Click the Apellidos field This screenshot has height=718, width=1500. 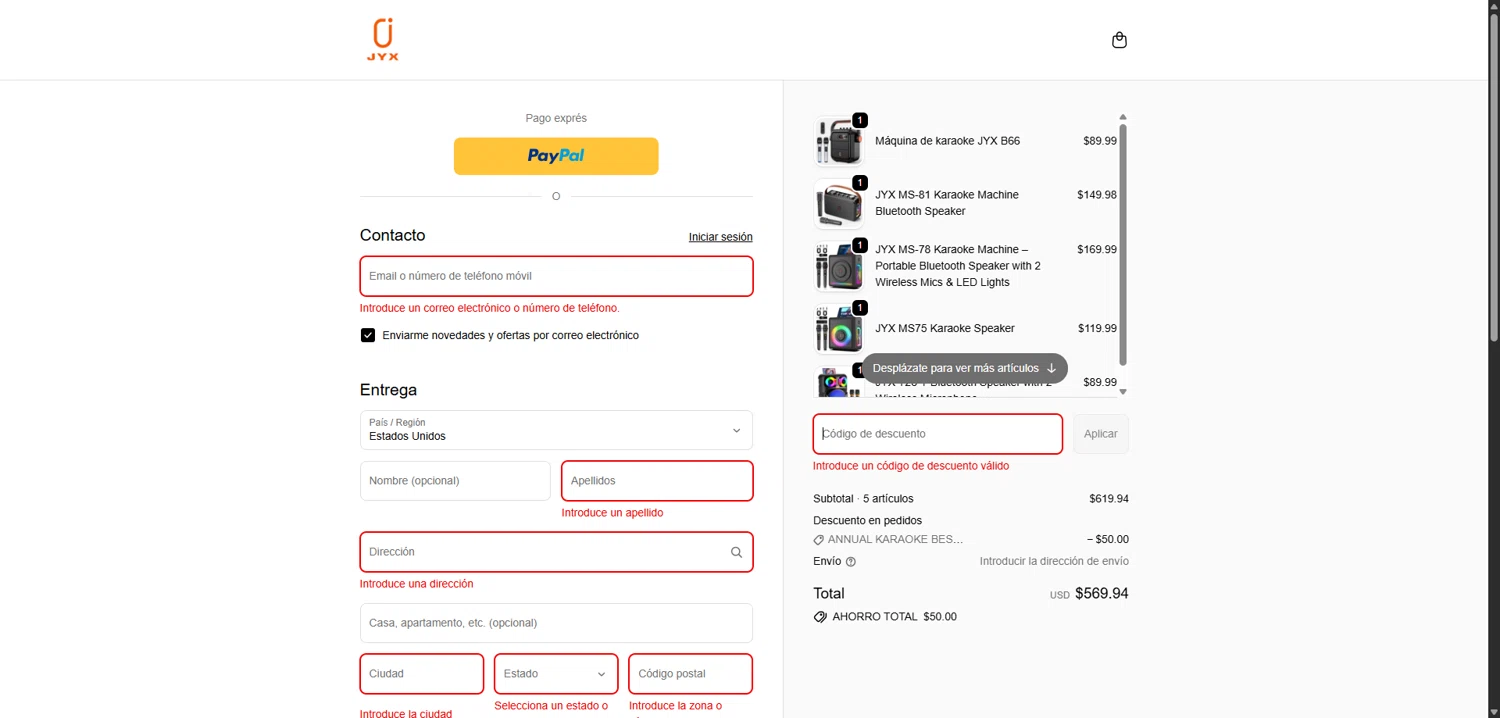coord(657,481)
